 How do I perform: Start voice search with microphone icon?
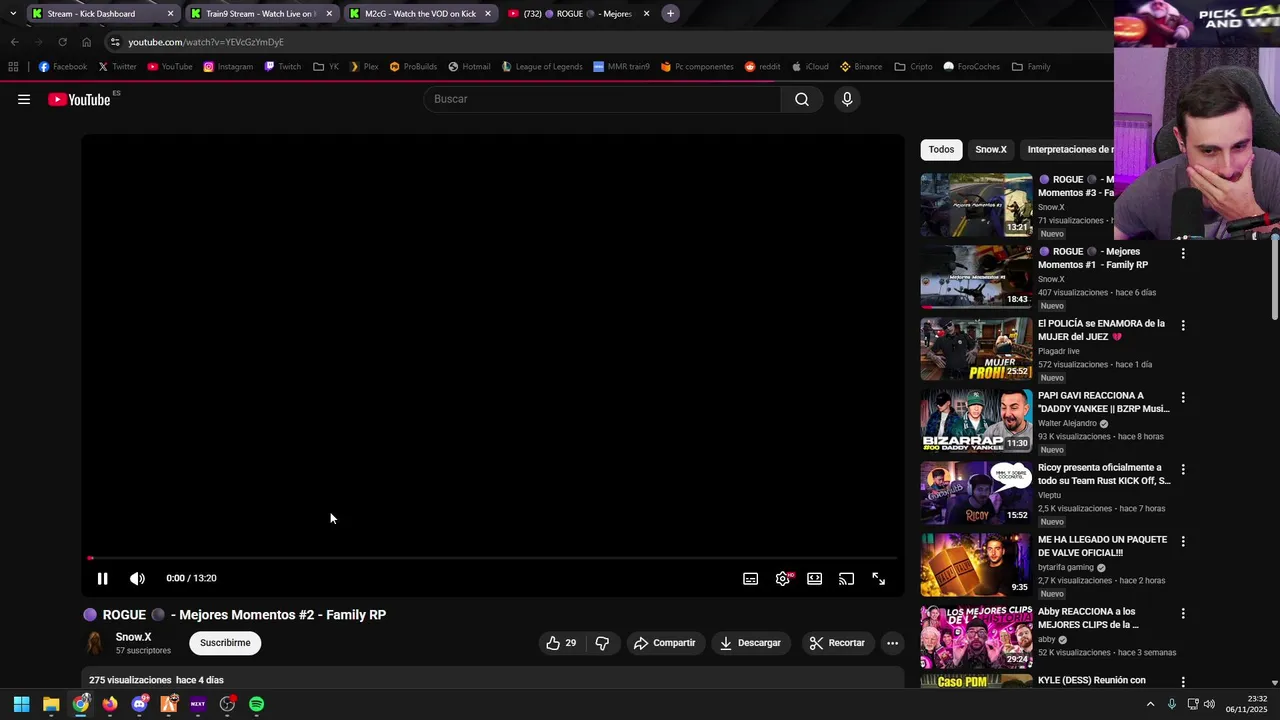(x=847, y=99)
